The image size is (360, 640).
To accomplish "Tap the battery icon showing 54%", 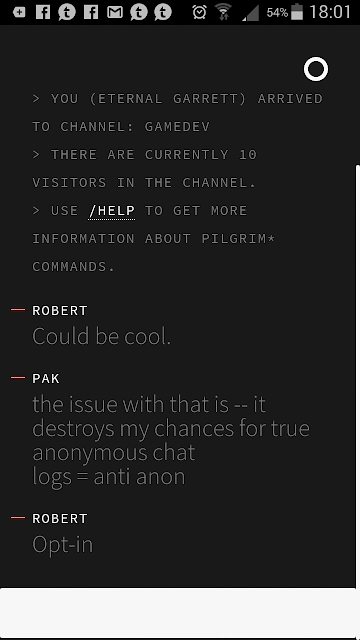I will (x=297, y=12).
